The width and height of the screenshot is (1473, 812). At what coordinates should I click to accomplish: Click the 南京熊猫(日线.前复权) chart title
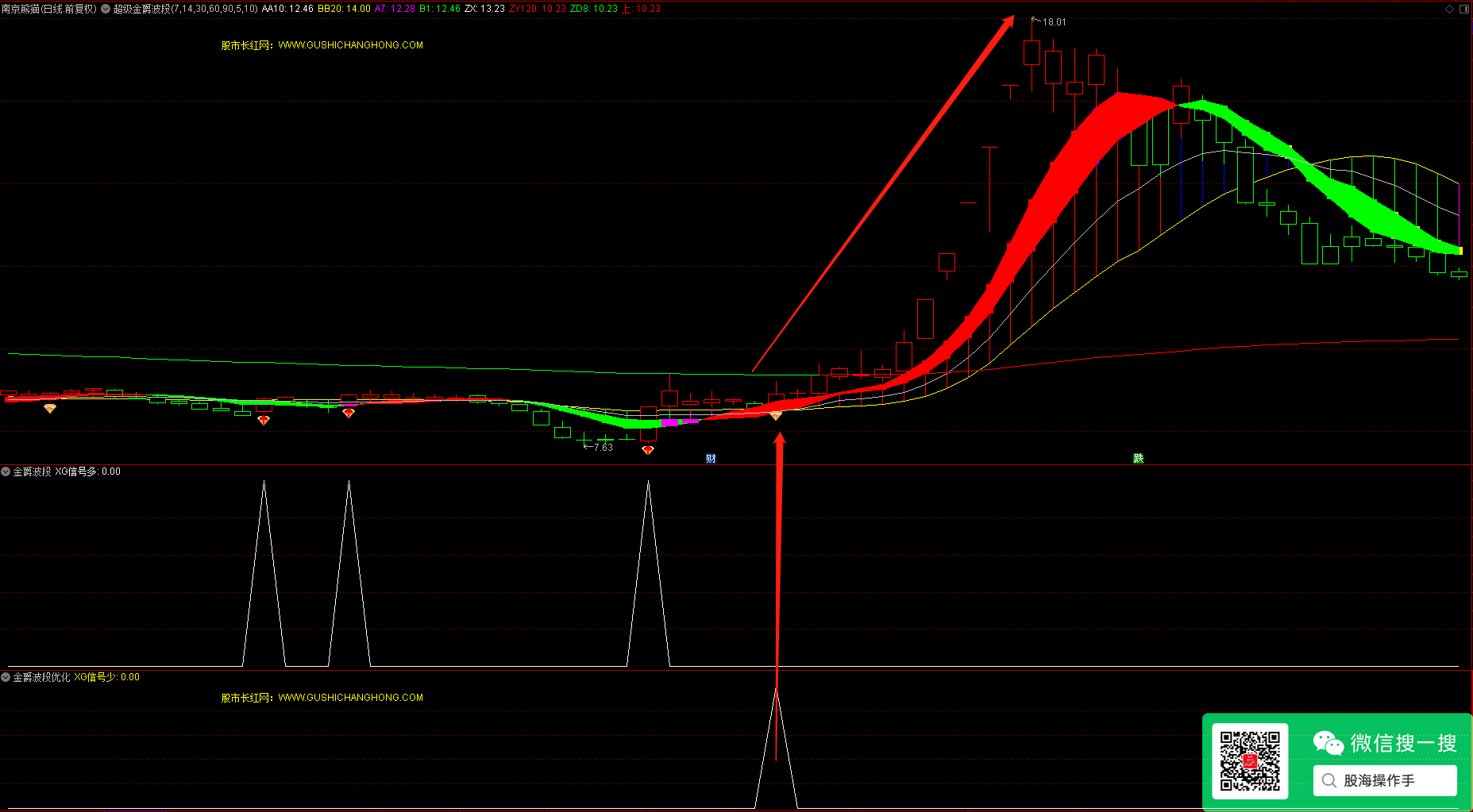[49, 9]
